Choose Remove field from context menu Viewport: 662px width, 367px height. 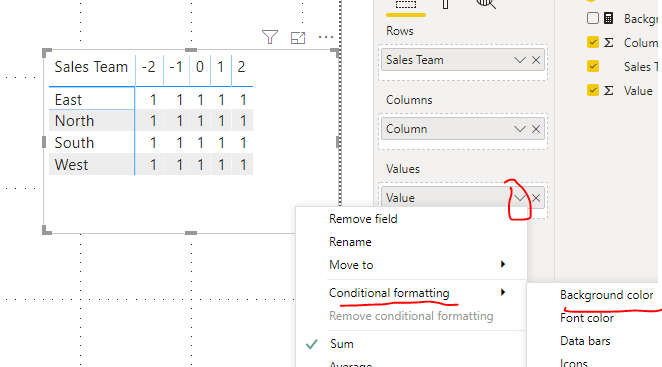[x=363, y=219]
